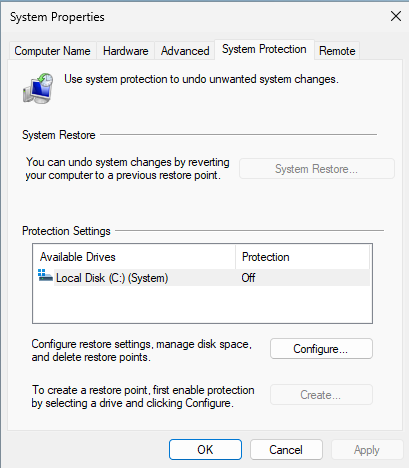Confirm with the OK button

[205, 450]
